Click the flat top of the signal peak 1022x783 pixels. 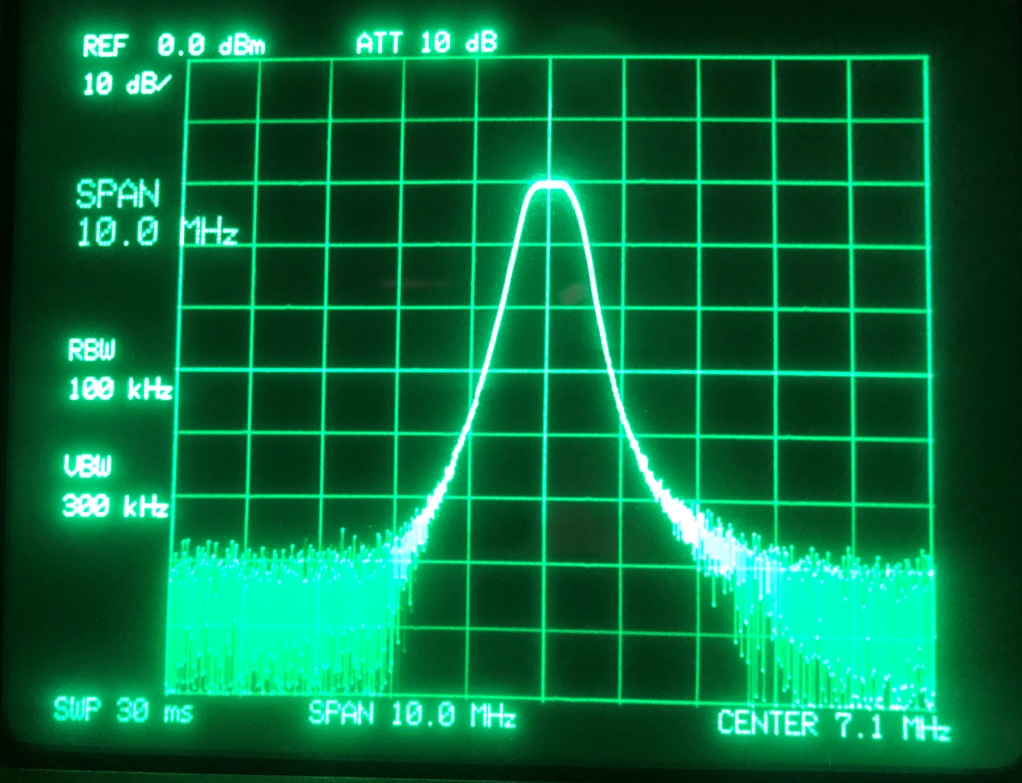coord(551,184)
